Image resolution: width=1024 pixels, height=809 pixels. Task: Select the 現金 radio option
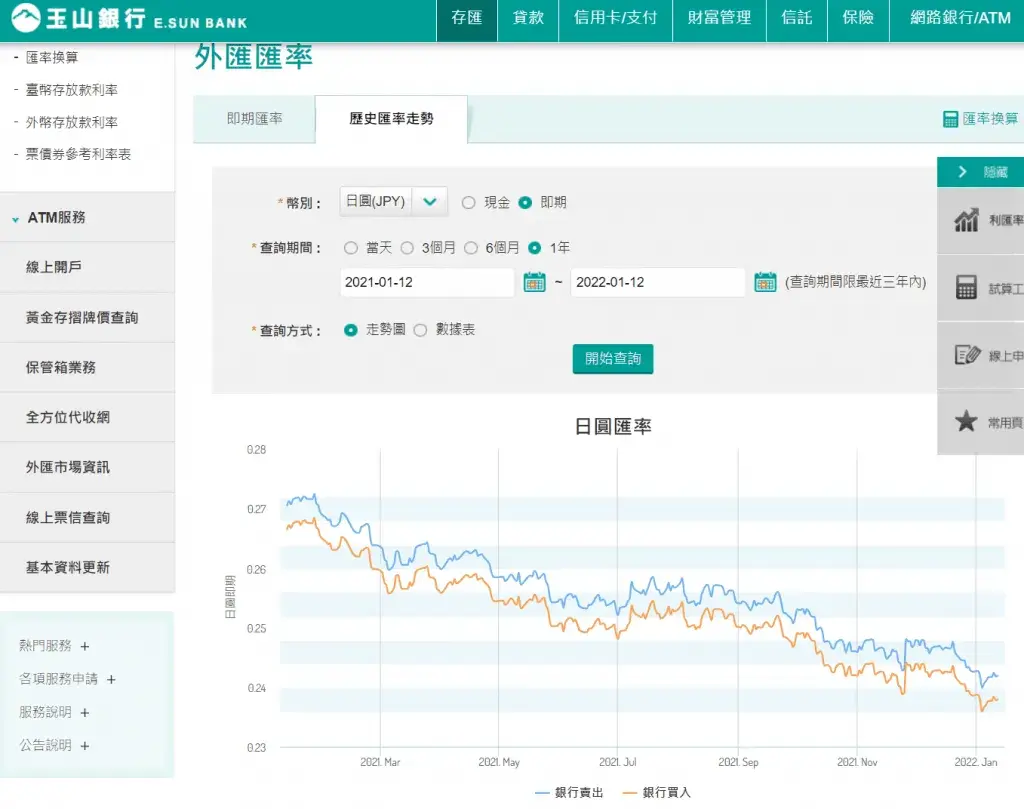click(x=468, y=202)
